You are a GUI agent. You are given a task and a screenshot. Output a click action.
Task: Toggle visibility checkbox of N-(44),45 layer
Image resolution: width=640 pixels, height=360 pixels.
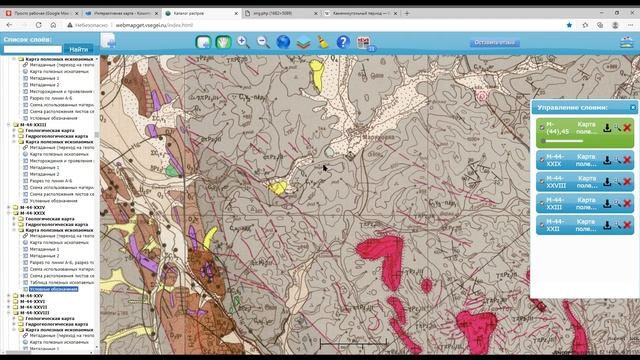[542, 128]
